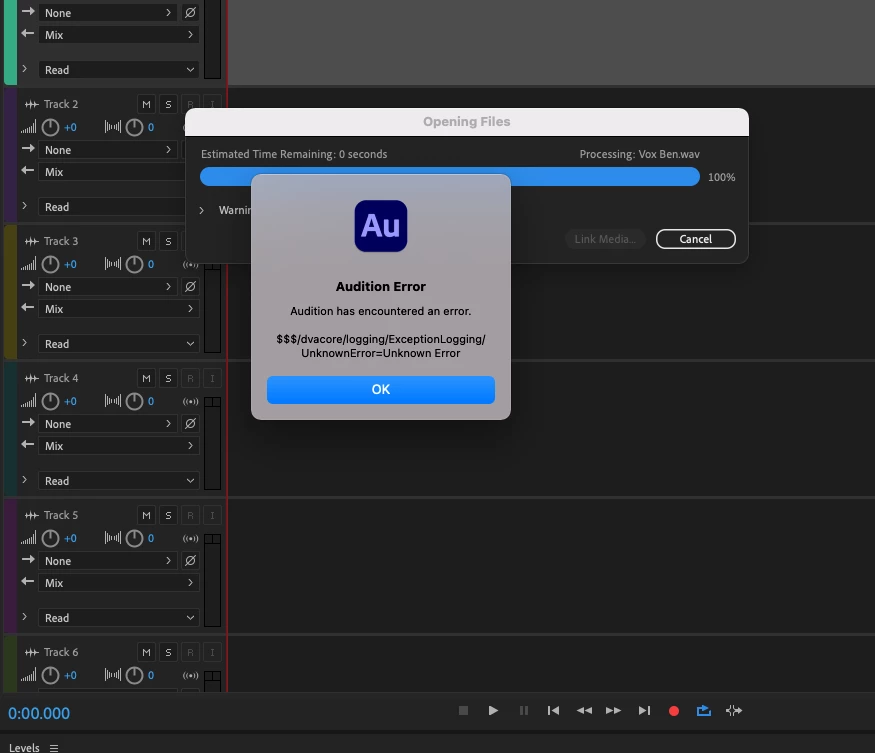Stop playback in transport controls

(463, 711)
